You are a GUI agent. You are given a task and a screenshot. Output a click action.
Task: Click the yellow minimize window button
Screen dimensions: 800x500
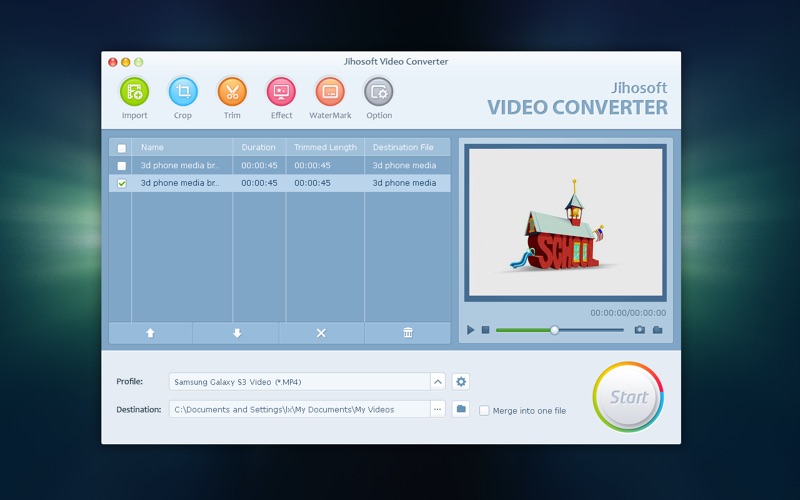[126, 62]
